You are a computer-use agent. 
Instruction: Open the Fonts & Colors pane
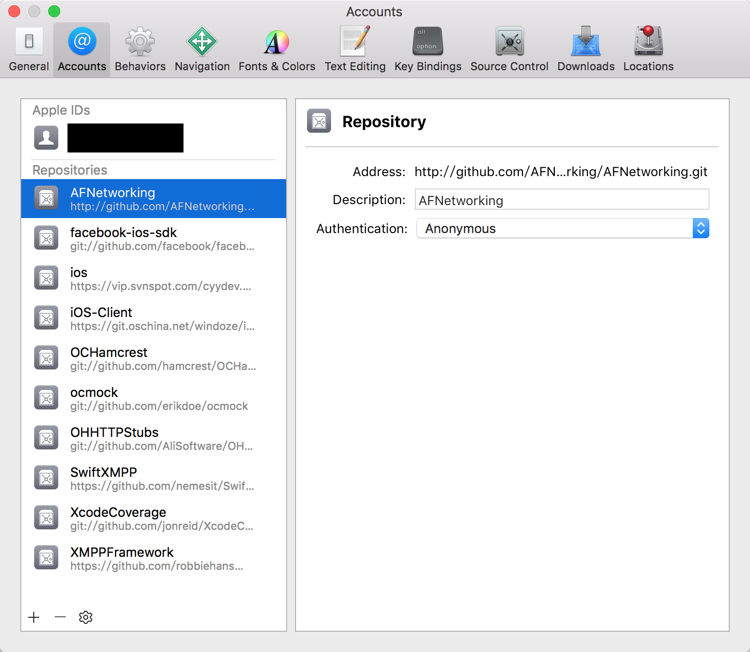[x=277, y=50]
